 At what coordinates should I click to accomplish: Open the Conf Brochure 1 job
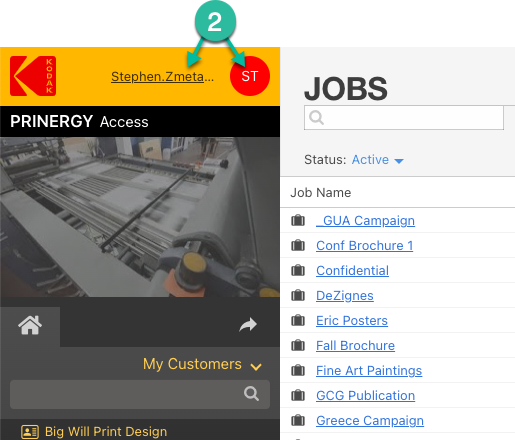(x=365, y=246)
